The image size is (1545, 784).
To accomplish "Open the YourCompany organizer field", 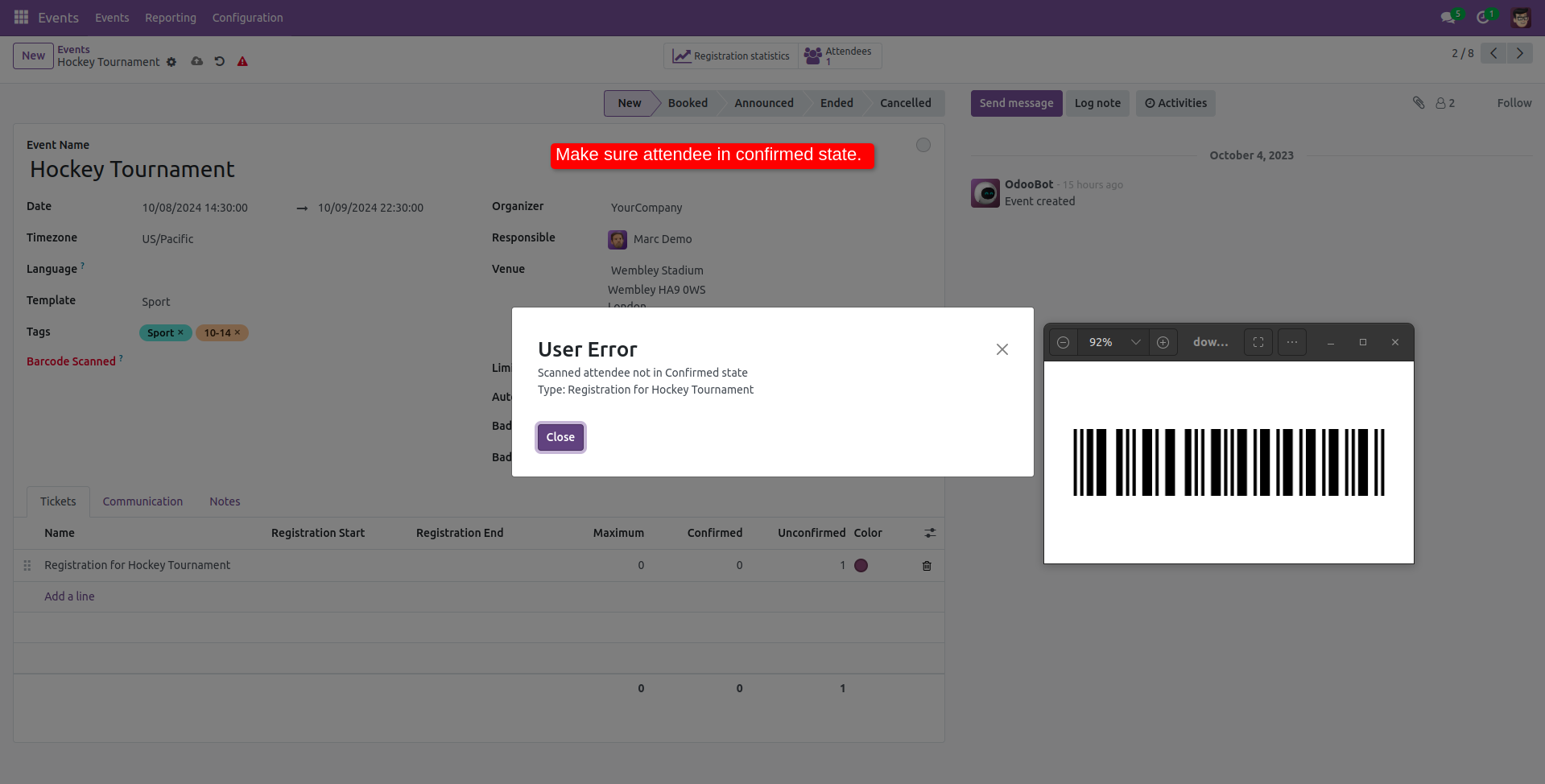I will (x=647, y=208).
